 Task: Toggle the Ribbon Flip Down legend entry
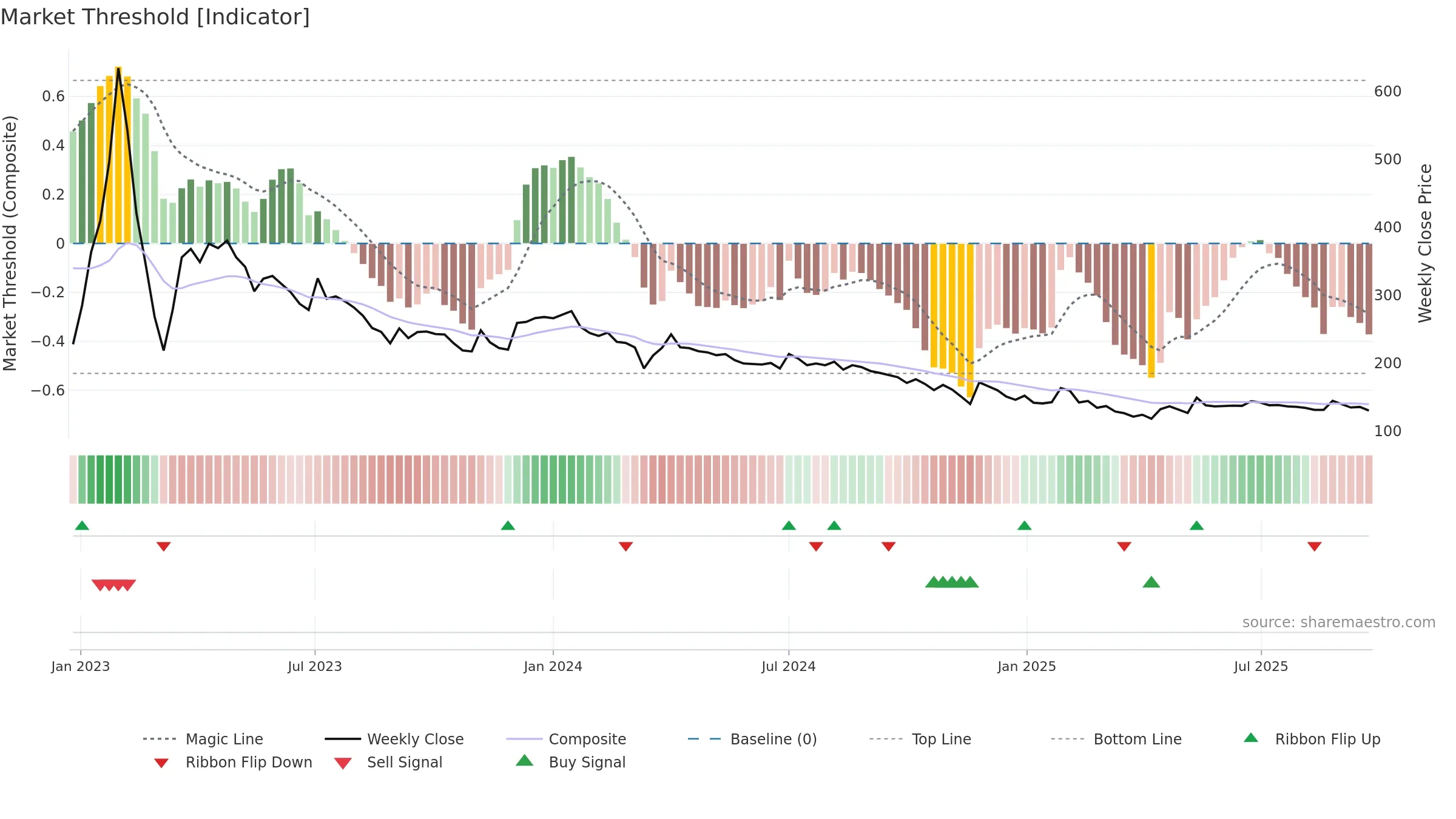click(x=232, y=762)
